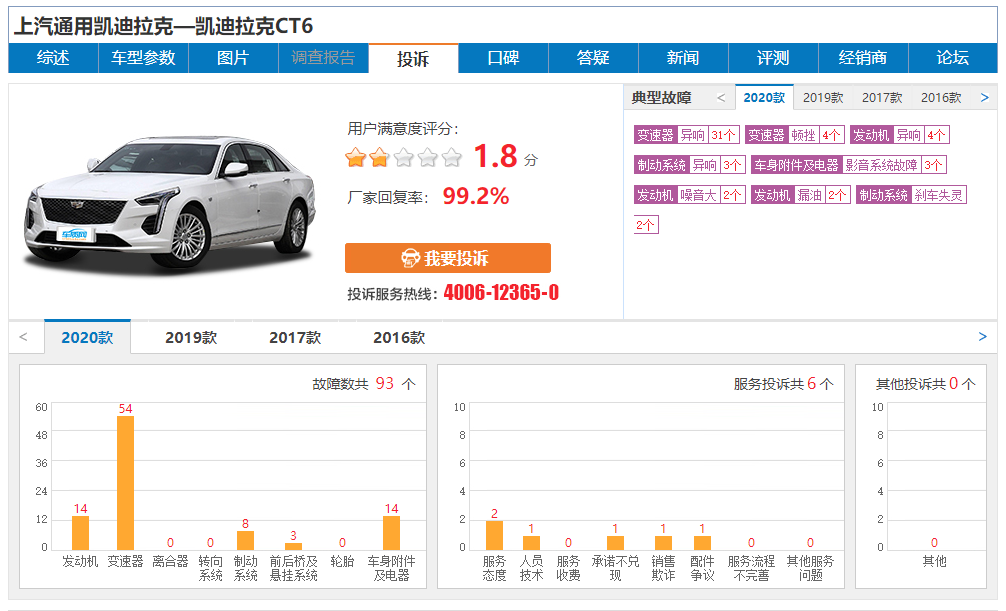The width and height of the screenshot is (1006, 611).
Task: Click the 离合器 axis label
Action: point(170,562)
